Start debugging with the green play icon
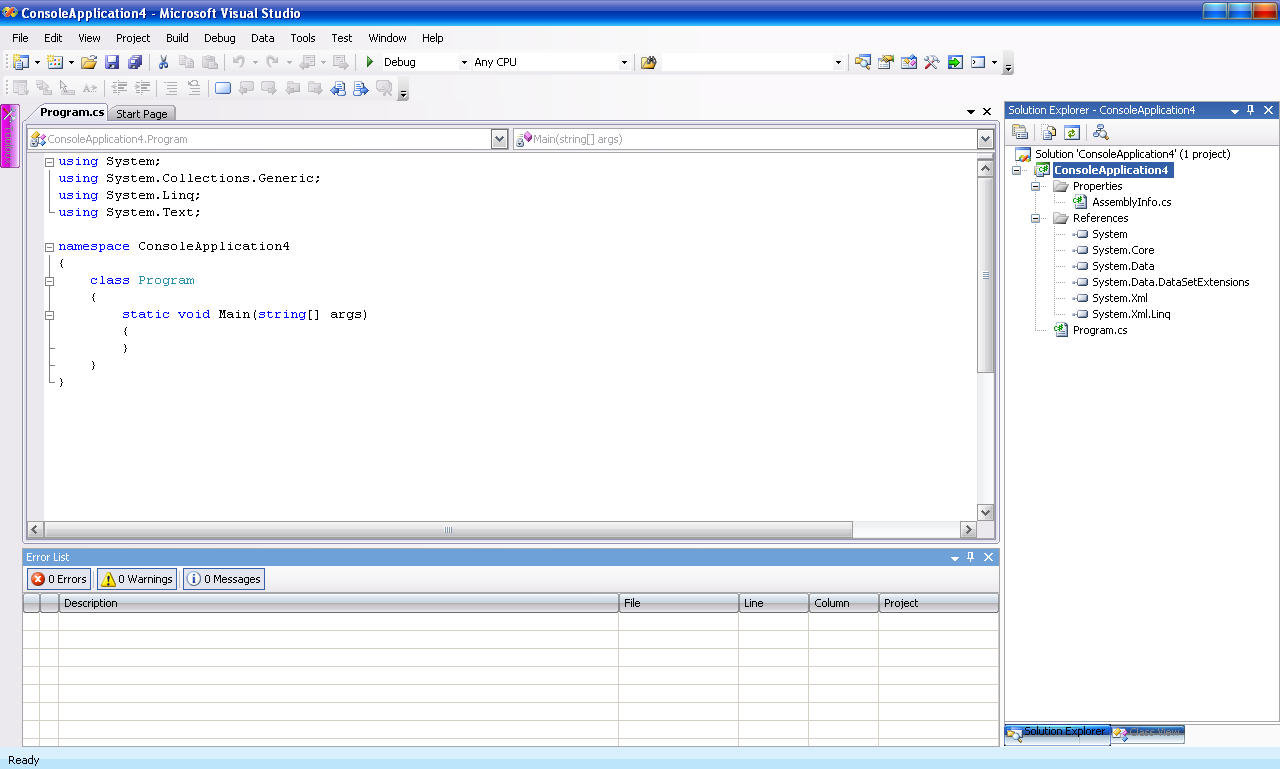This screenshot has height=769, width=1280. [x=370, y=62]
